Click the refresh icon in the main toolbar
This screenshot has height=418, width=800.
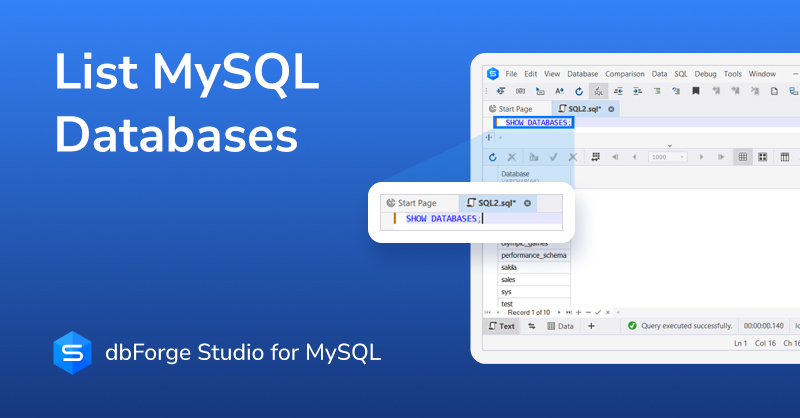pyautogui.click(x=579, y=91)
